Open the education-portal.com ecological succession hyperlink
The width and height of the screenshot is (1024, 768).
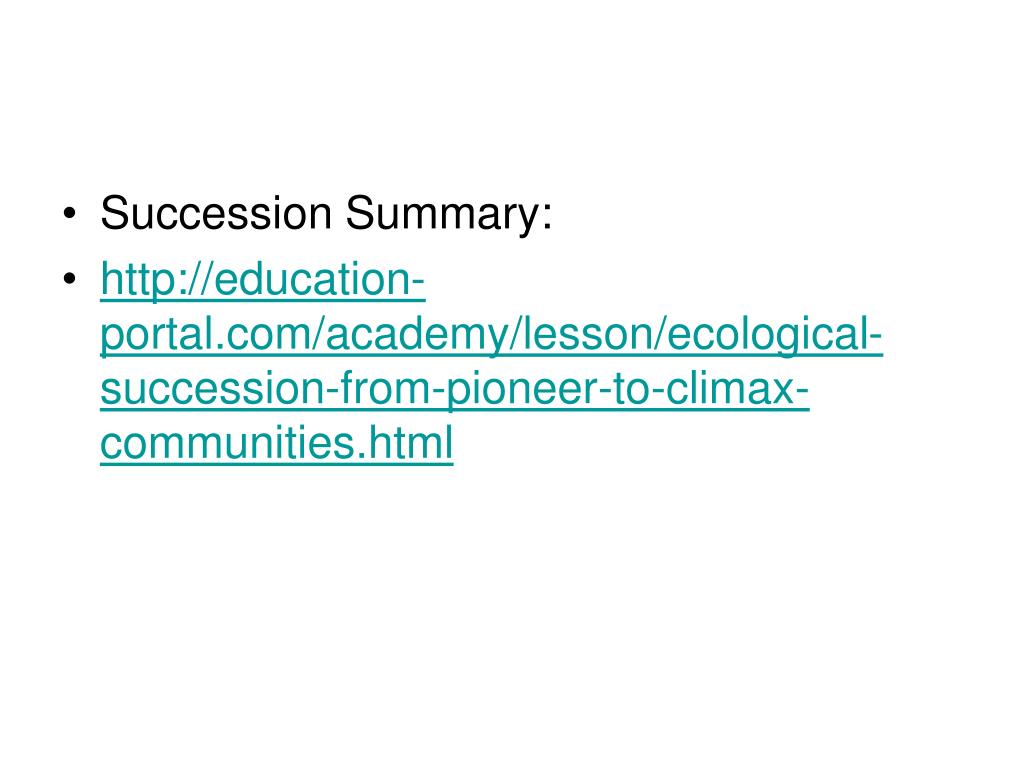pos(491,361)
